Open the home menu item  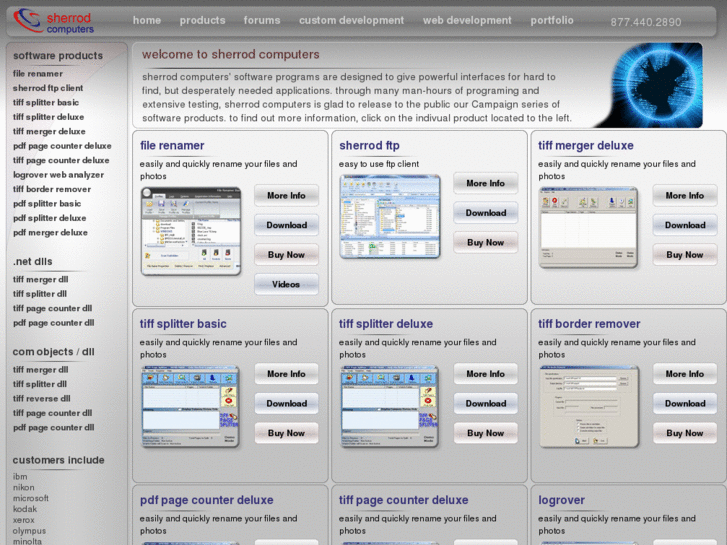click(147, 20)
